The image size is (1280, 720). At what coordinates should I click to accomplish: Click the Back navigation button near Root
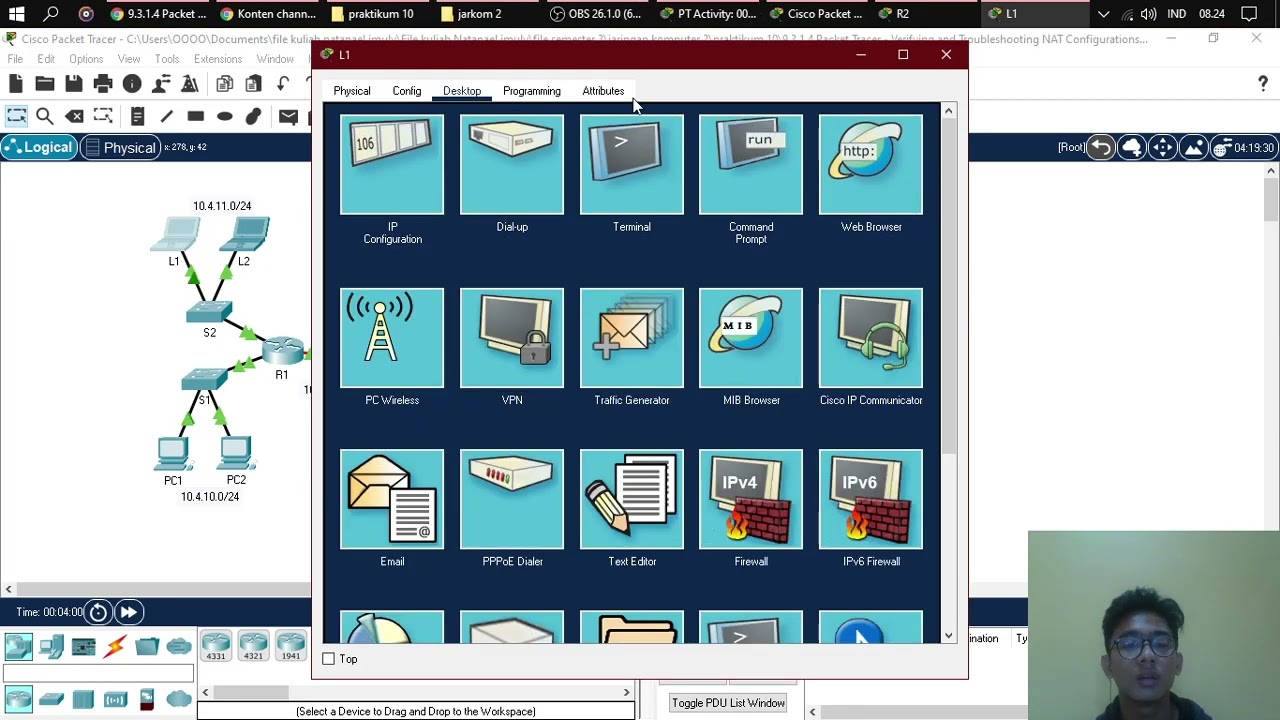[1101, 148]
